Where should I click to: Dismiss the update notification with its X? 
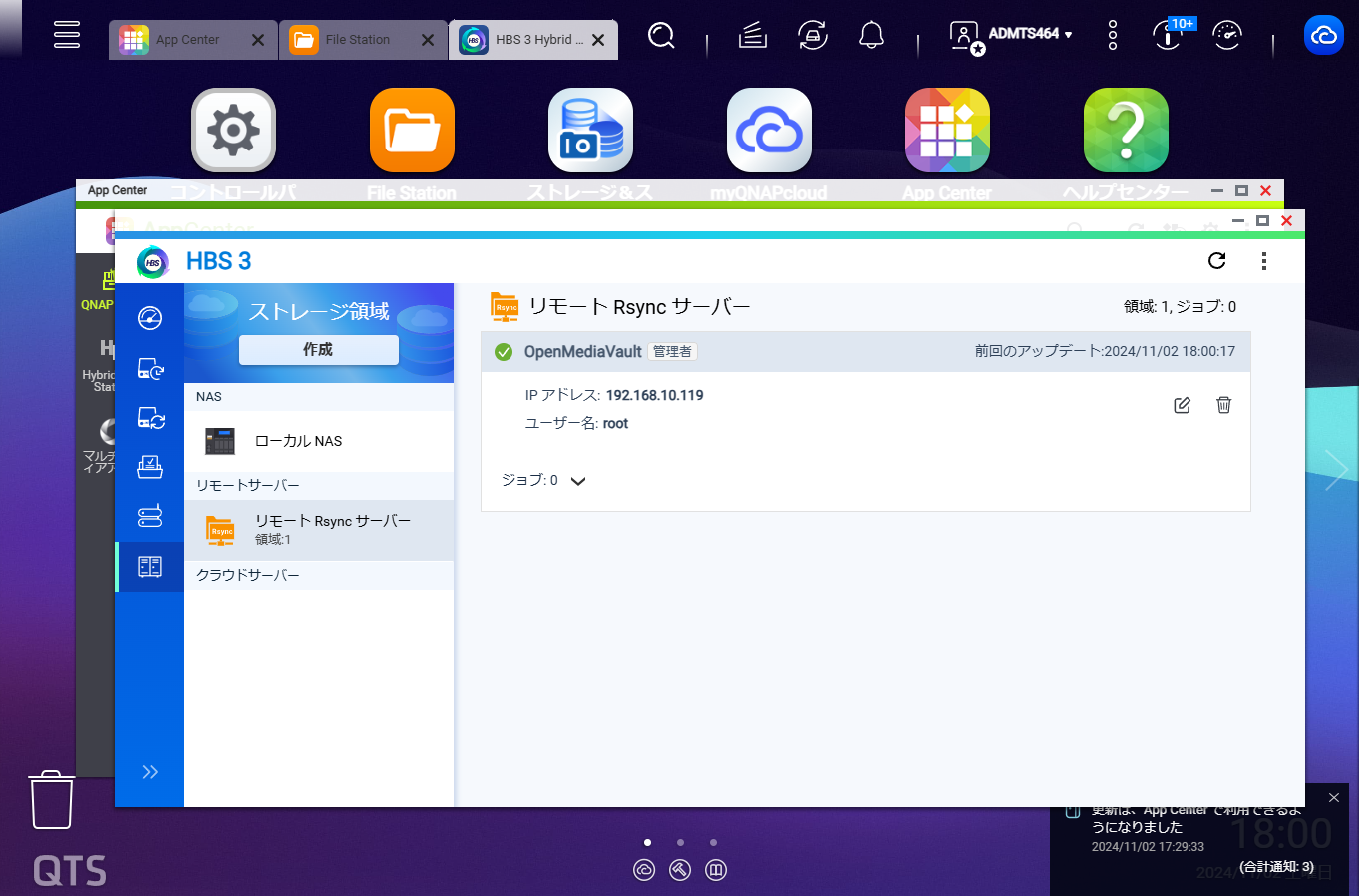click(x=1334, y=798)
